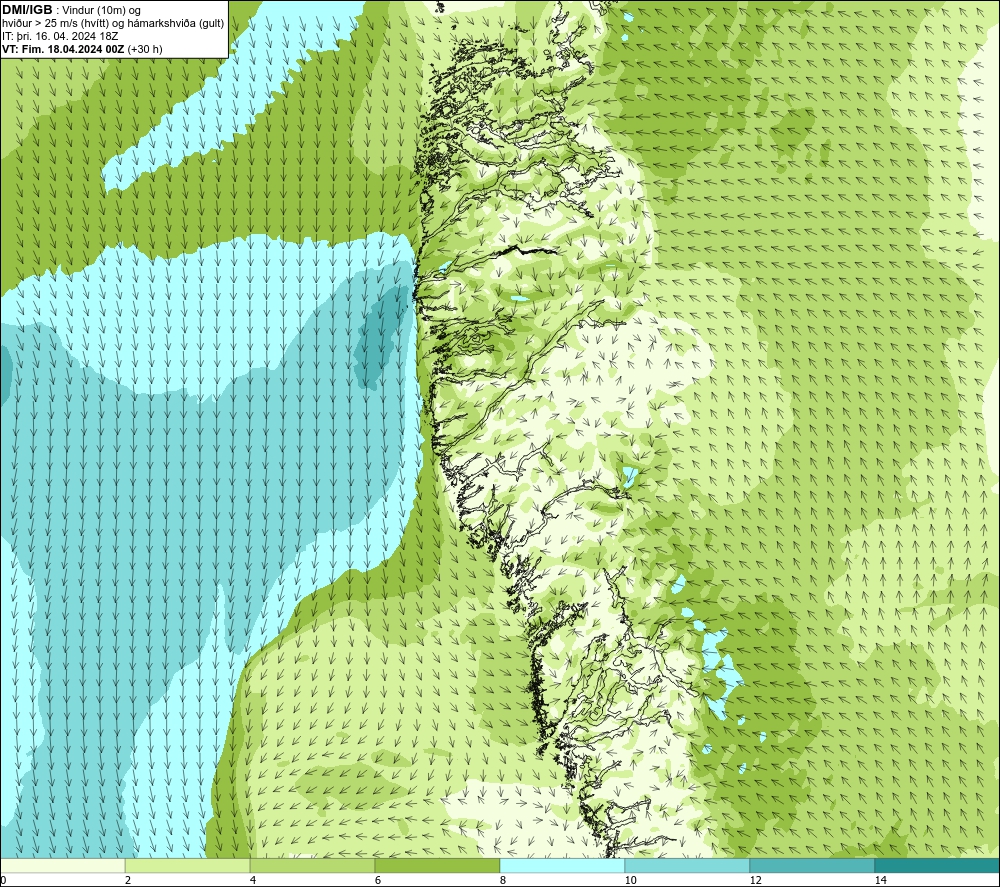Viewport: 1000px width, 887px height.
Task: Click the legend label 6
Action: [378, 881]
